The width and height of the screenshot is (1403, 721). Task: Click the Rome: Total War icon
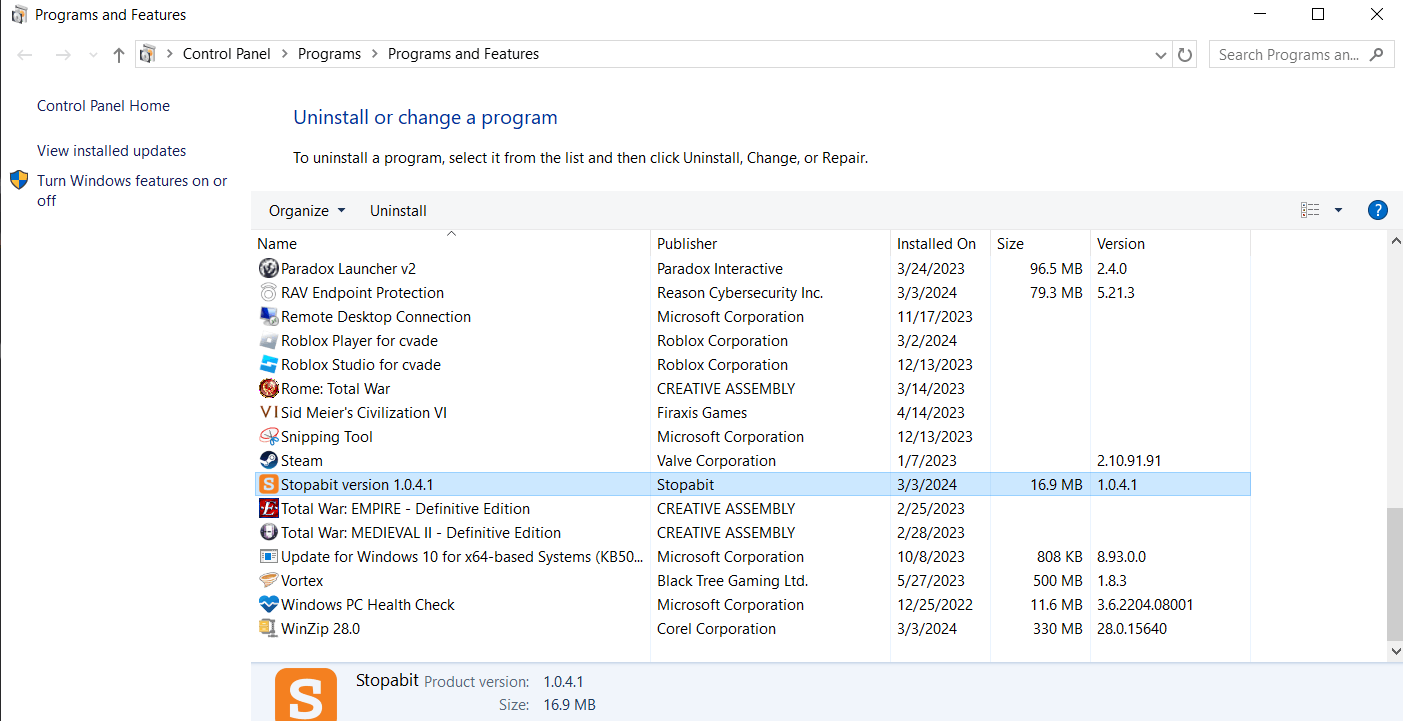[268, 388]
